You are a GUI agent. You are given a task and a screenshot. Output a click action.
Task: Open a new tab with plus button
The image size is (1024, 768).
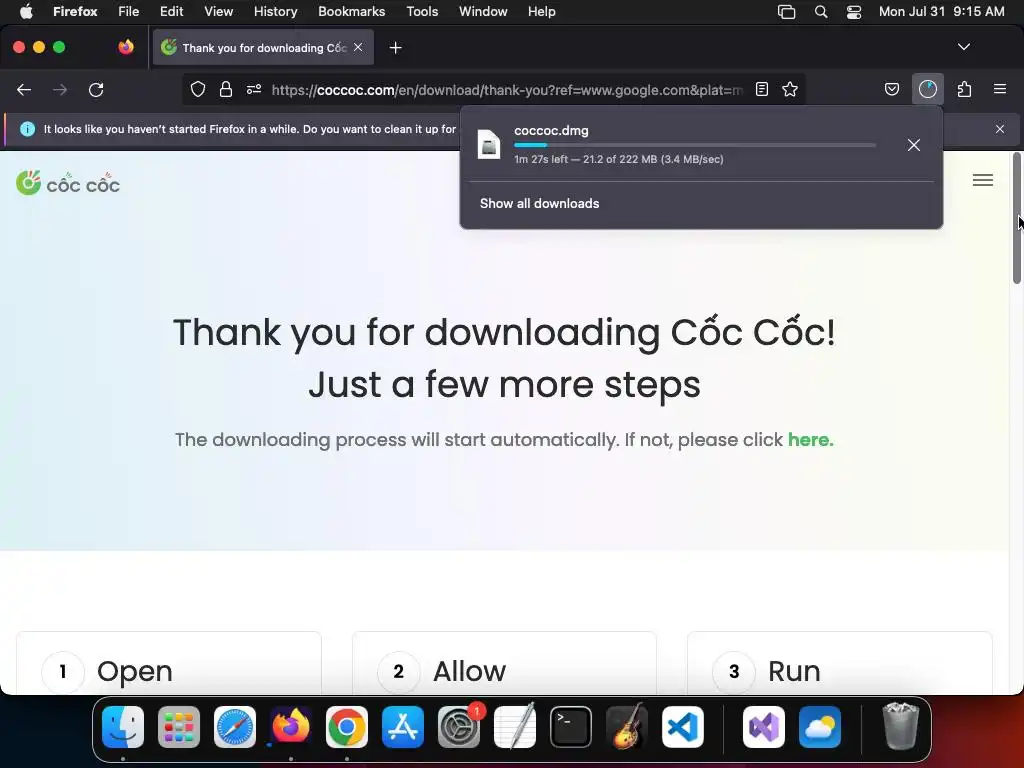[395, 48]
